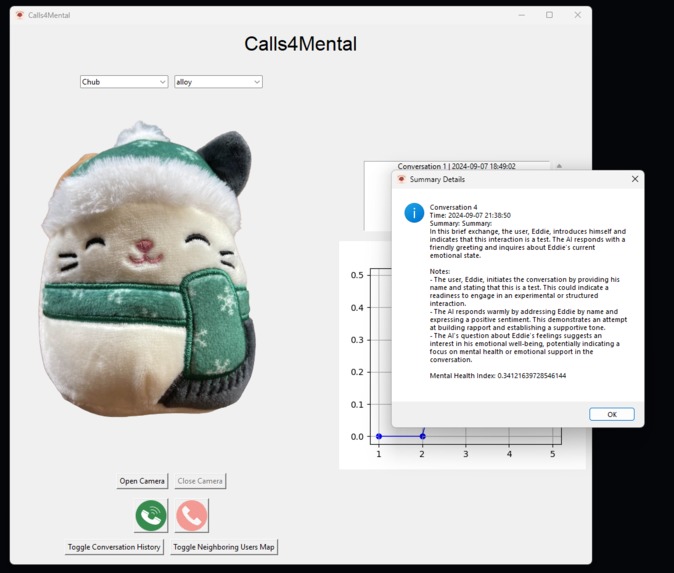This screenshot has height=573, width=674.
Task: Click the Open Camera button
Action: click(x=142, y=481)
